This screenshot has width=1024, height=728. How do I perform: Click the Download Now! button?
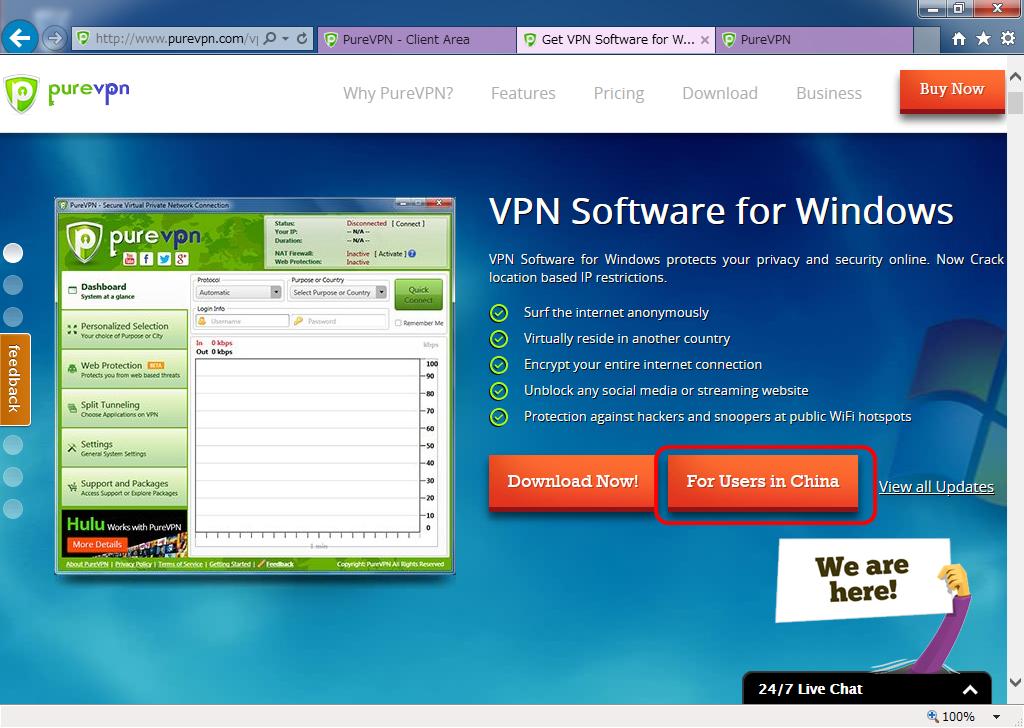(x=572, y=482)
